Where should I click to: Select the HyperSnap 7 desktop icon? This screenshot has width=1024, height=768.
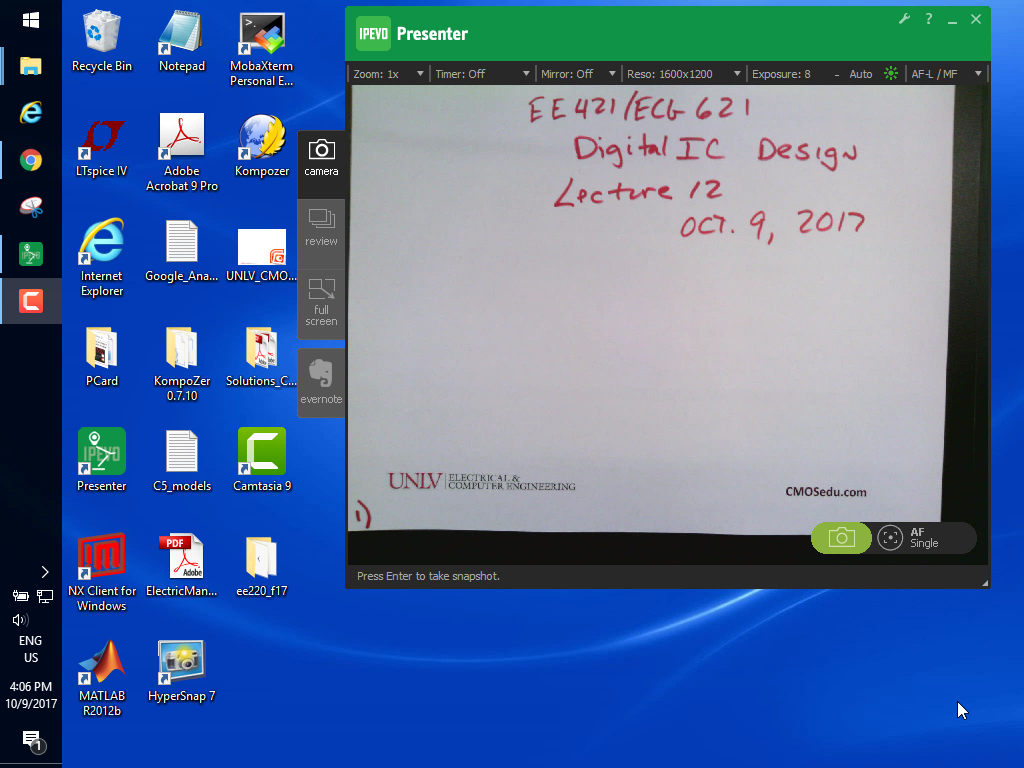click(x=182, y=671)
